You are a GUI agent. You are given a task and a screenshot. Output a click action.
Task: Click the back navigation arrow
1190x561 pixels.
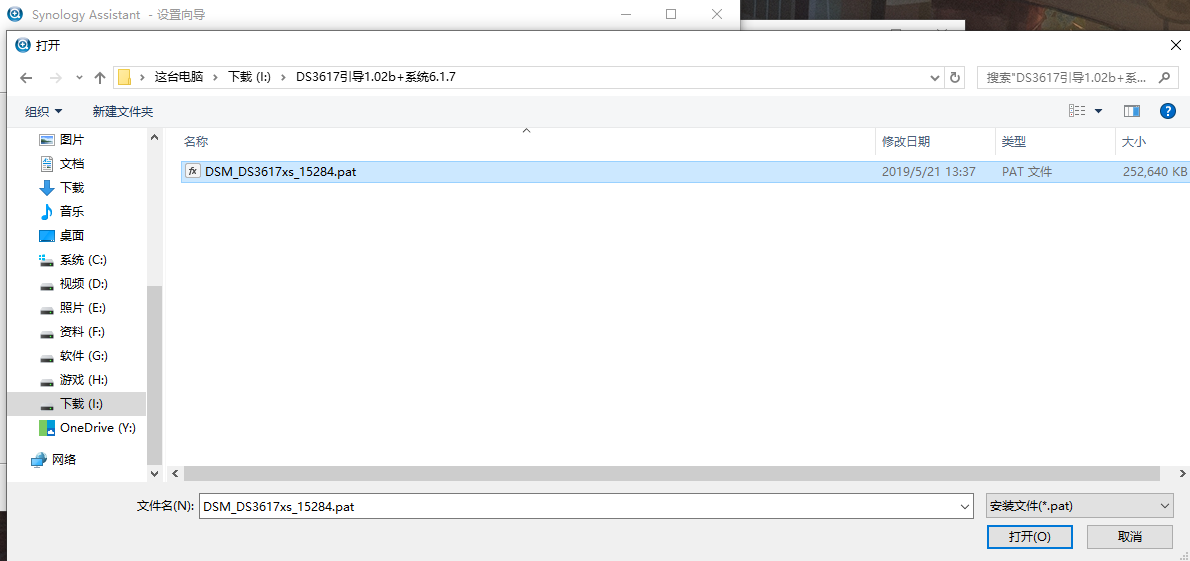pos(27,77)
